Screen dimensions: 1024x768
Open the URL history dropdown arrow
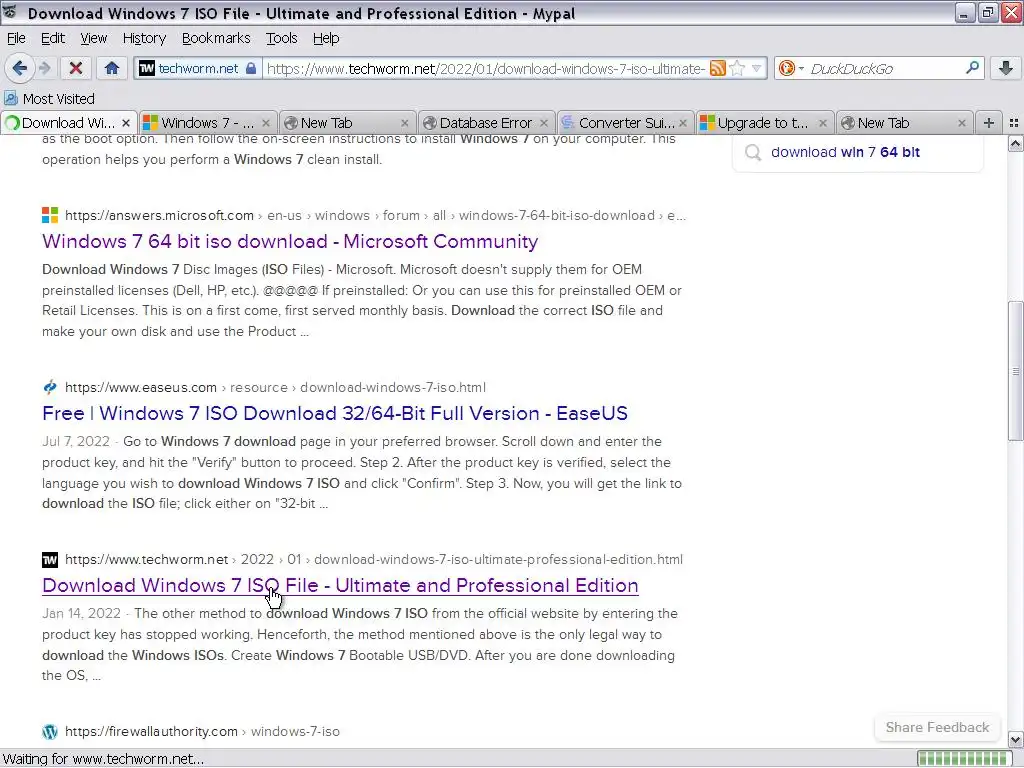[756, 68]
